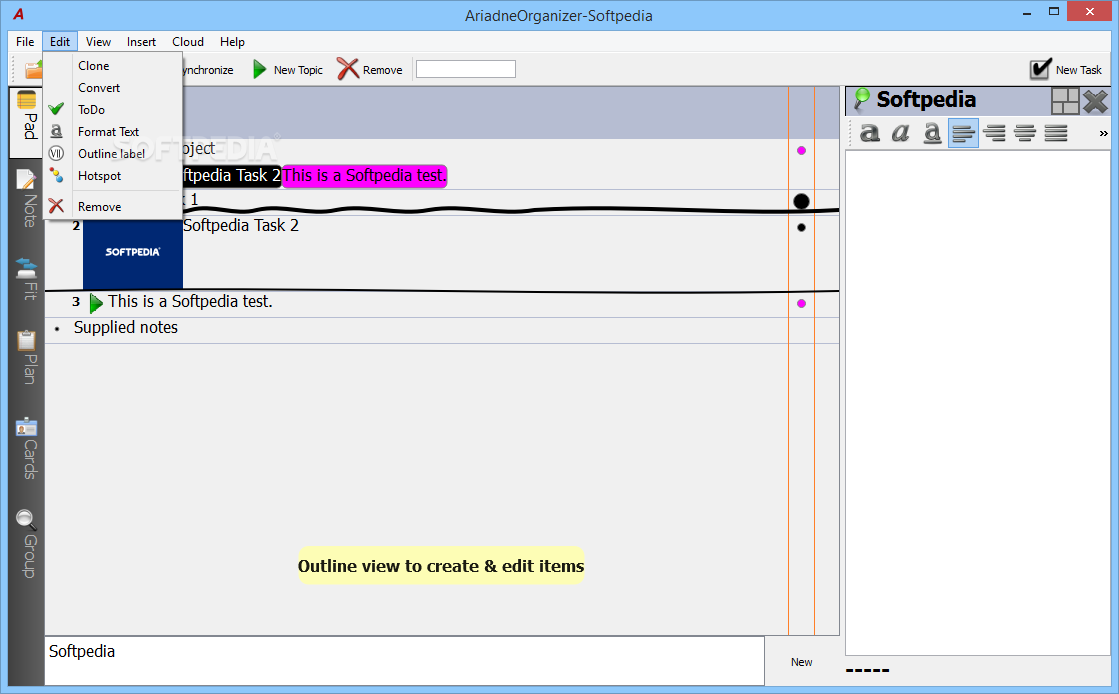Click the red X toolbar Remove icon
This screenshot has height=694, width=1119.
[x=348, y=69]
